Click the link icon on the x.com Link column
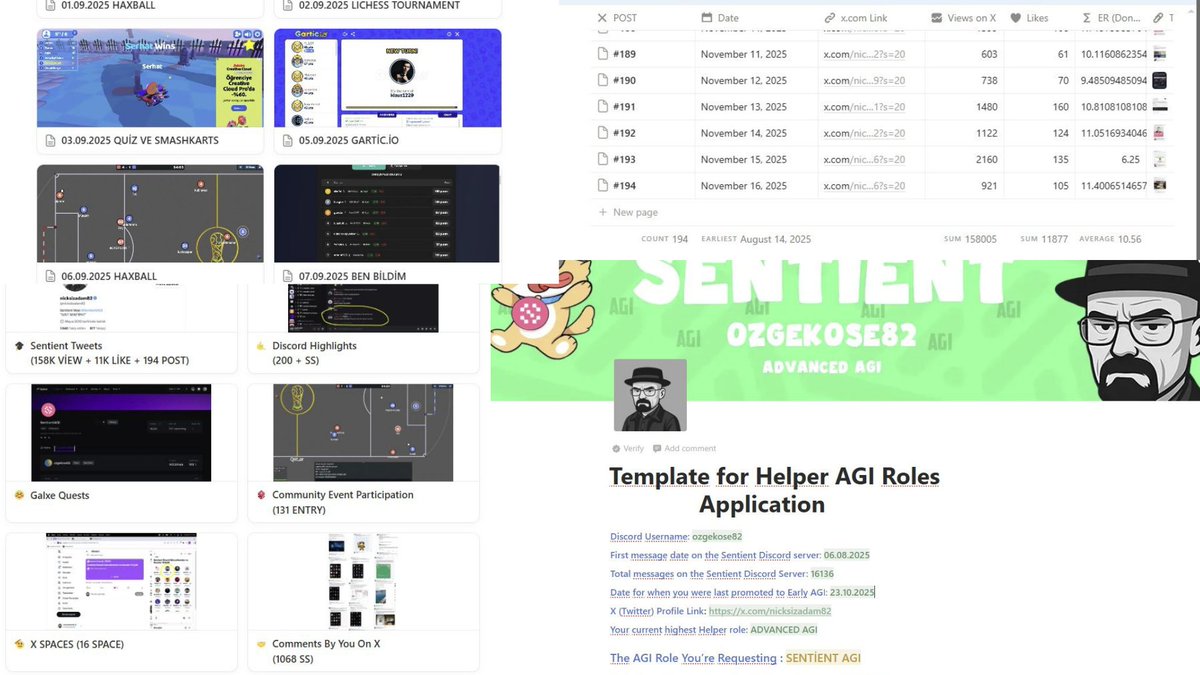This screenshot has width=1200, height=675. pyautogui.click(x=830, y=17)
